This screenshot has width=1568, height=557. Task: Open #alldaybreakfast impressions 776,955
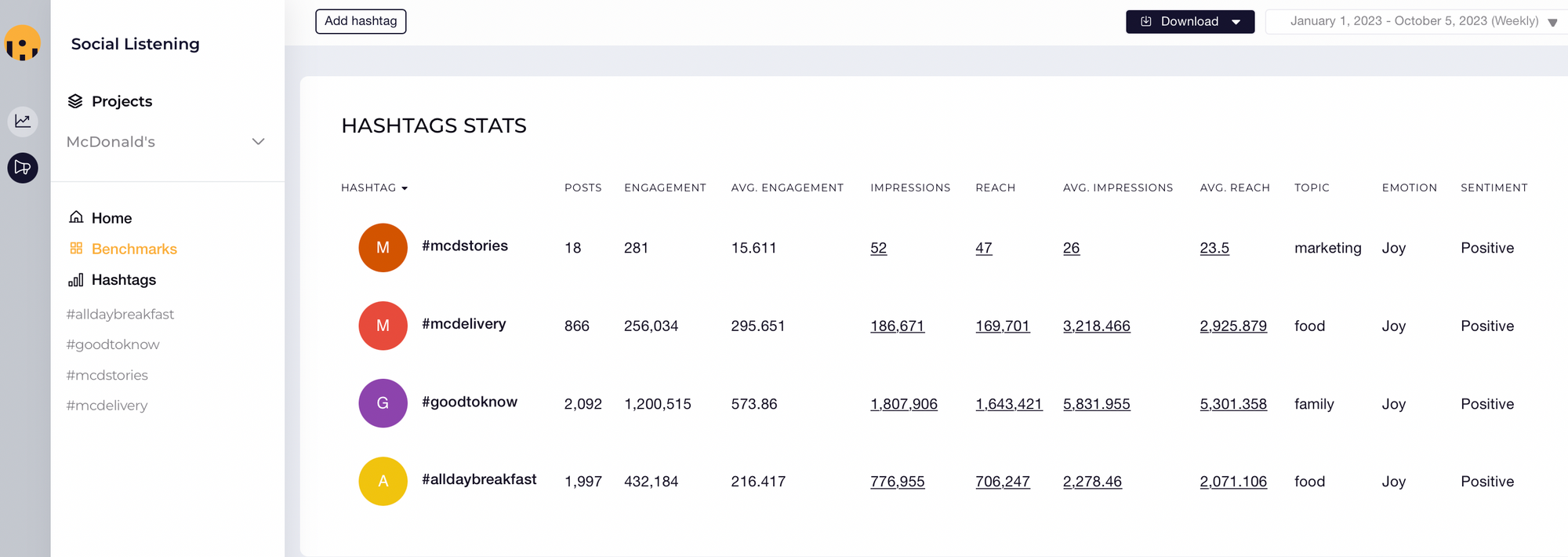click(x=897, y=482)
